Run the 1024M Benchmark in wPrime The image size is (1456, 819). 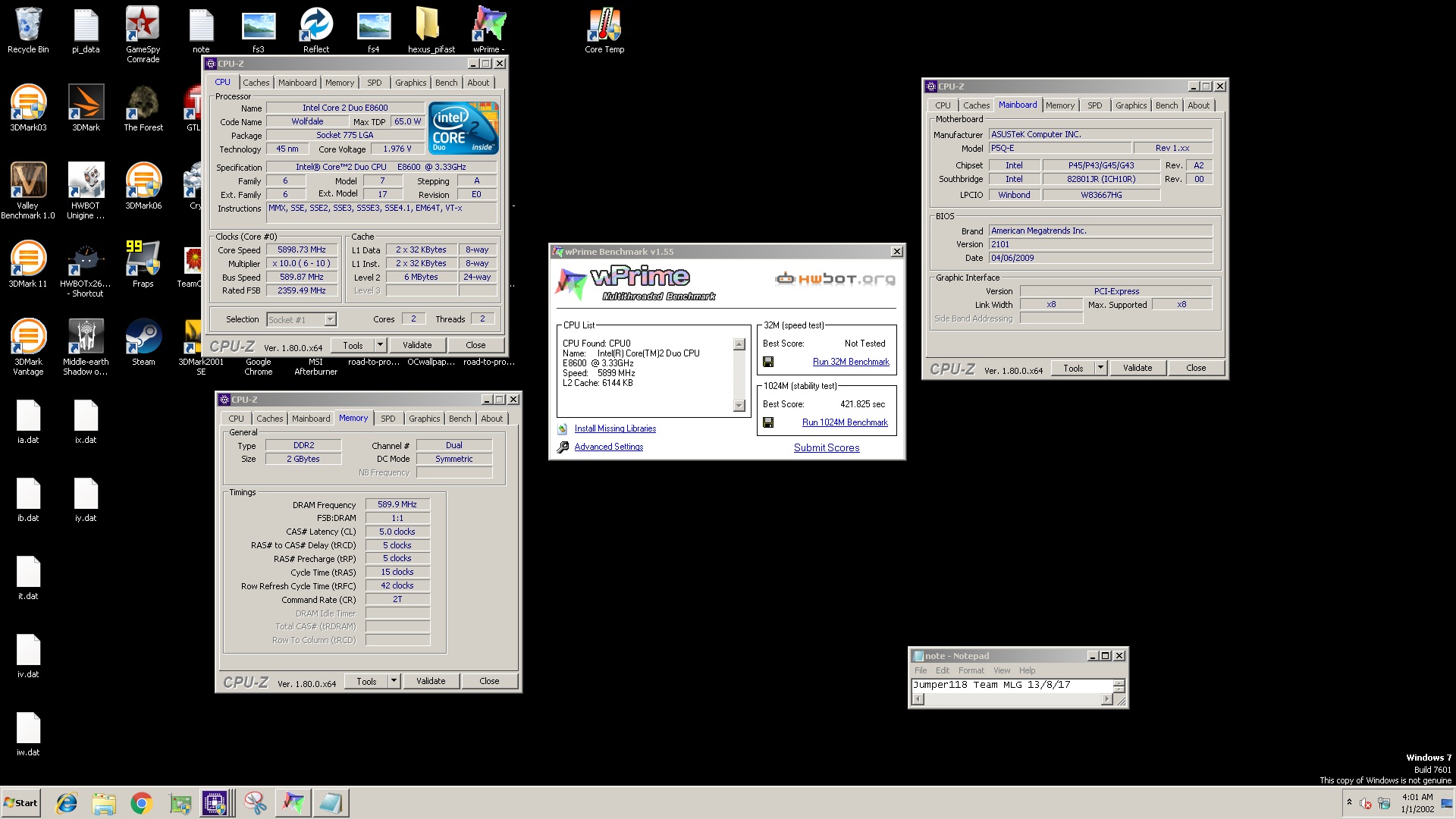845,422
